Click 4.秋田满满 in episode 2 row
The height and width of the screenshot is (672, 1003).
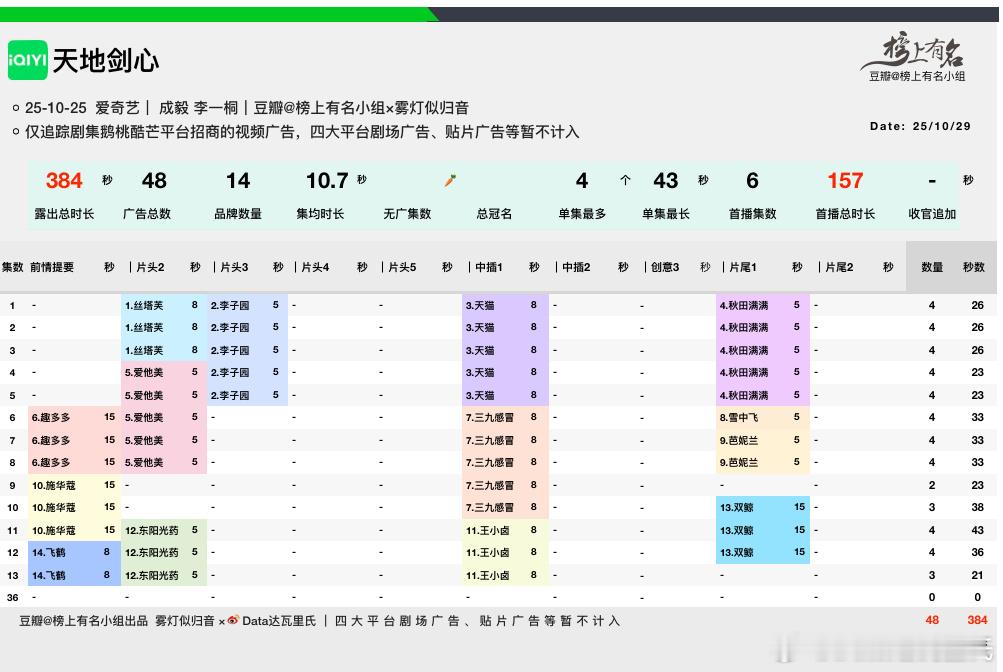click(x=744, y=327)
